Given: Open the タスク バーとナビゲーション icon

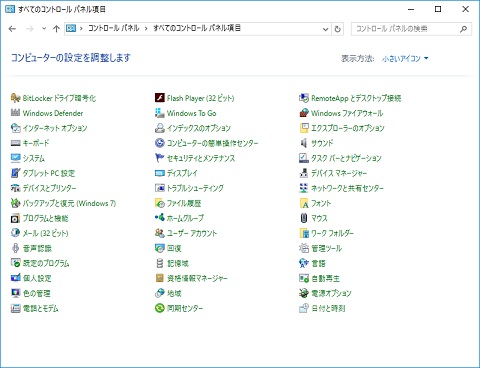Looking at the screenshot, I should (304, 158).
